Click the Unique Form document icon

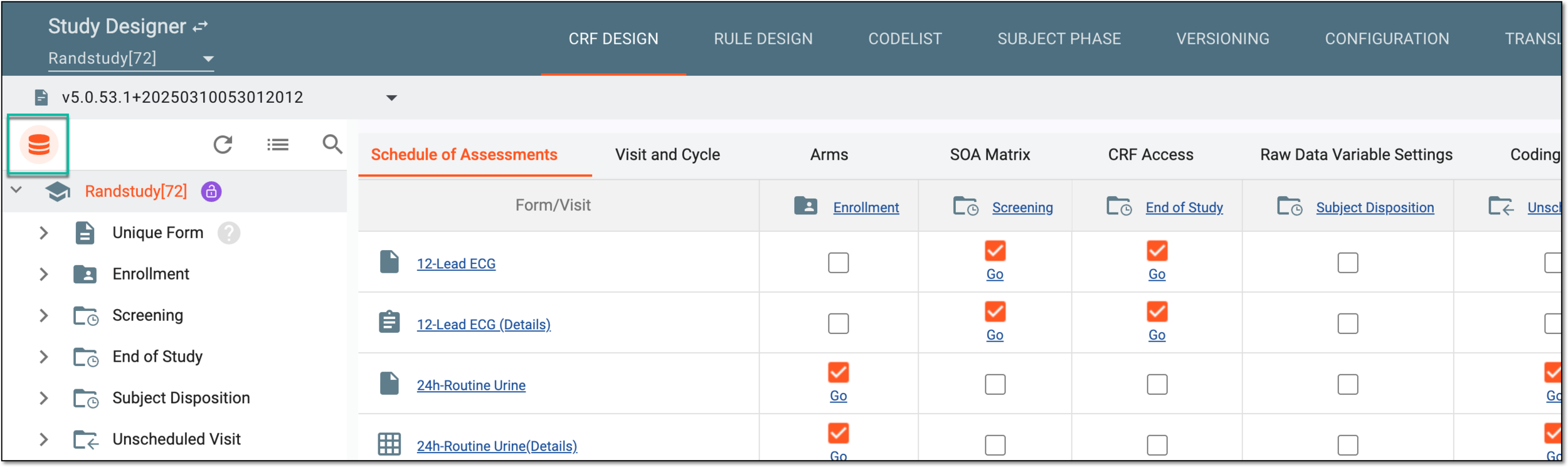tap(85, 233)
